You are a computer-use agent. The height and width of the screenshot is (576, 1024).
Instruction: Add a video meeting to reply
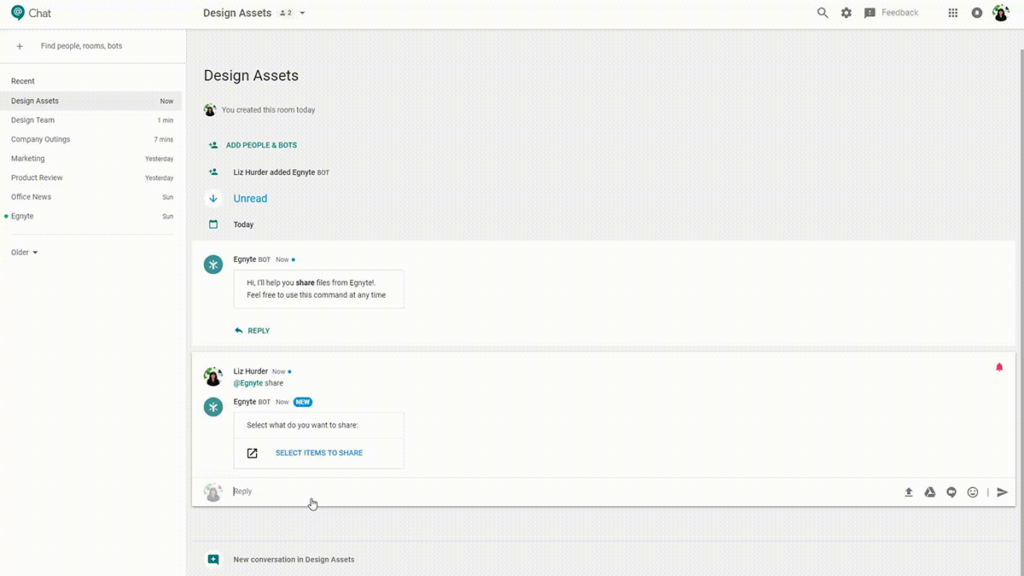(951, 492)
